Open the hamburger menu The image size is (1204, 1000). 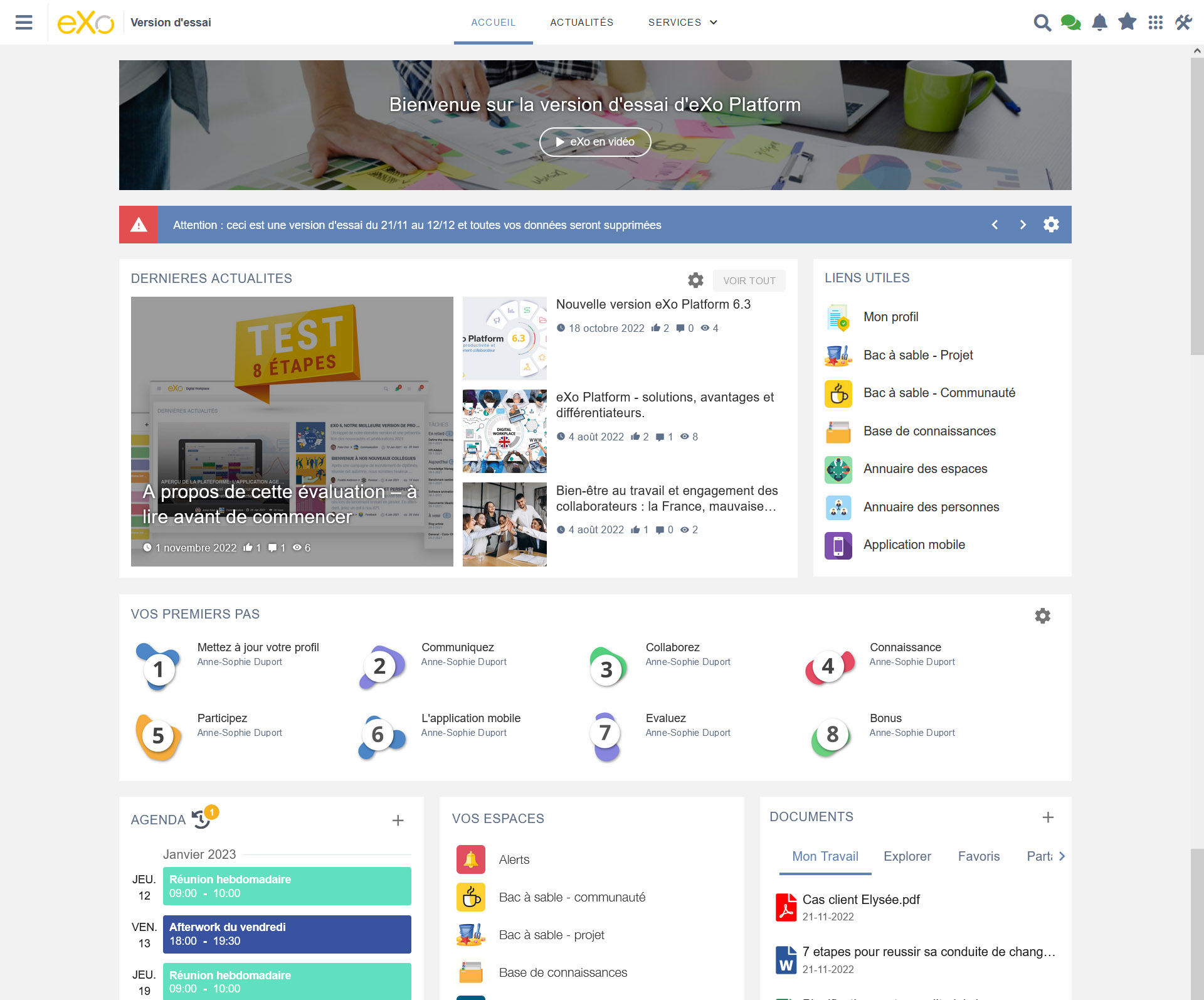24,23
